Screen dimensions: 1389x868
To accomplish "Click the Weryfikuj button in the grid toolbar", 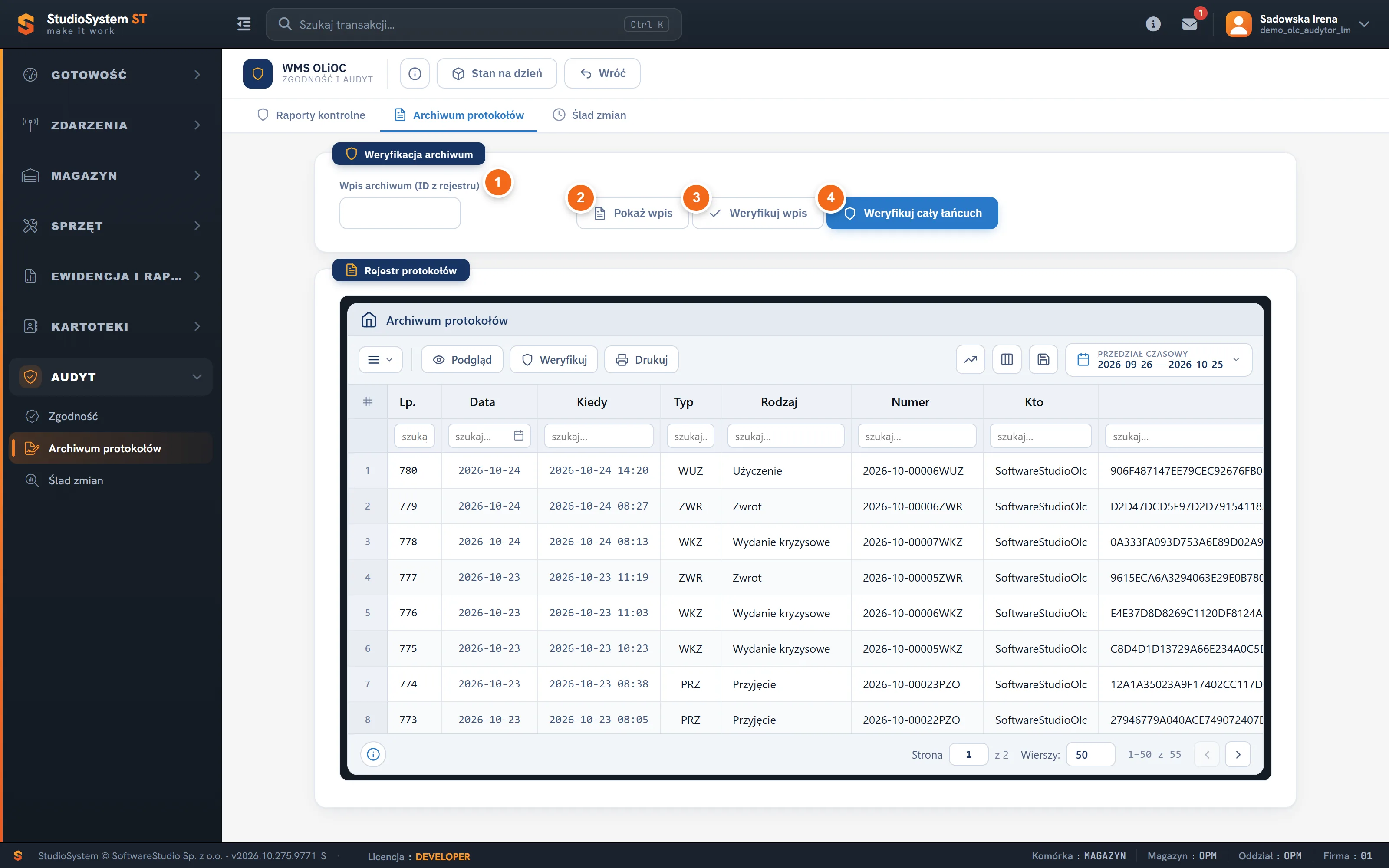I will pos(553,360).
